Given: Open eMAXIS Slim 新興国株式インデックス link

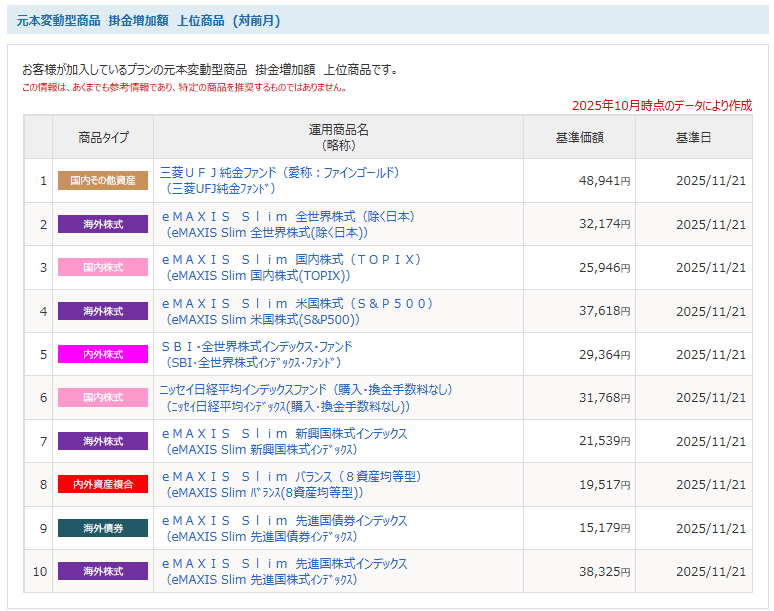Looking at the screenshot, I should (285, 441).
